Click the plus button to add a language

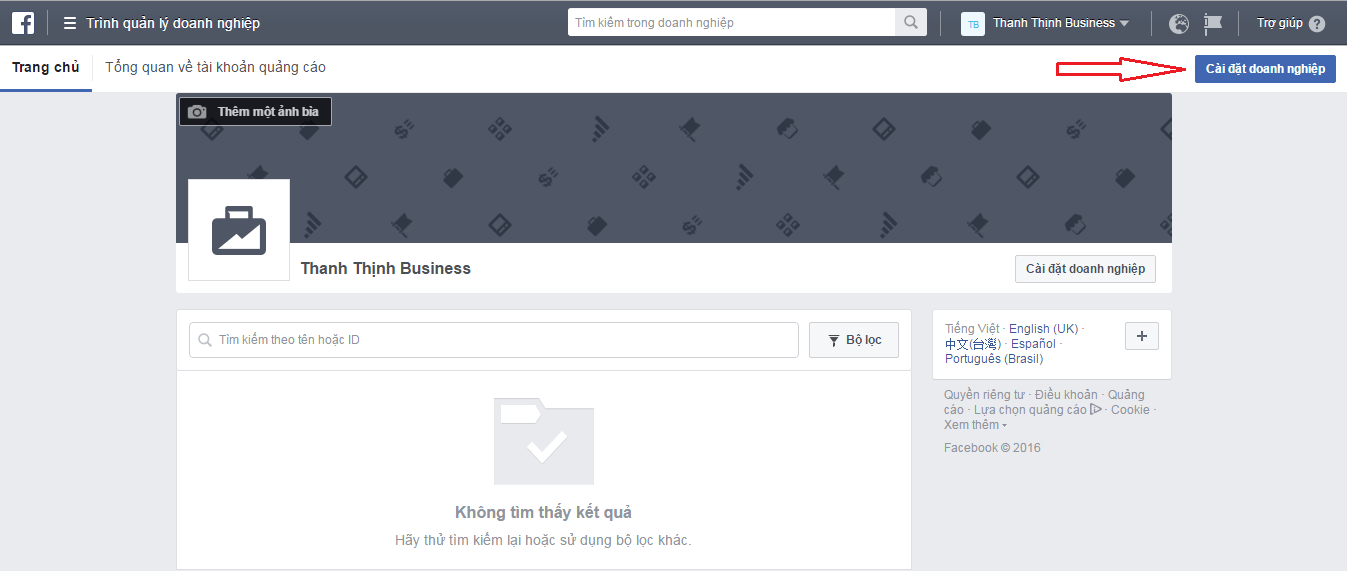tap(1142, 336)
